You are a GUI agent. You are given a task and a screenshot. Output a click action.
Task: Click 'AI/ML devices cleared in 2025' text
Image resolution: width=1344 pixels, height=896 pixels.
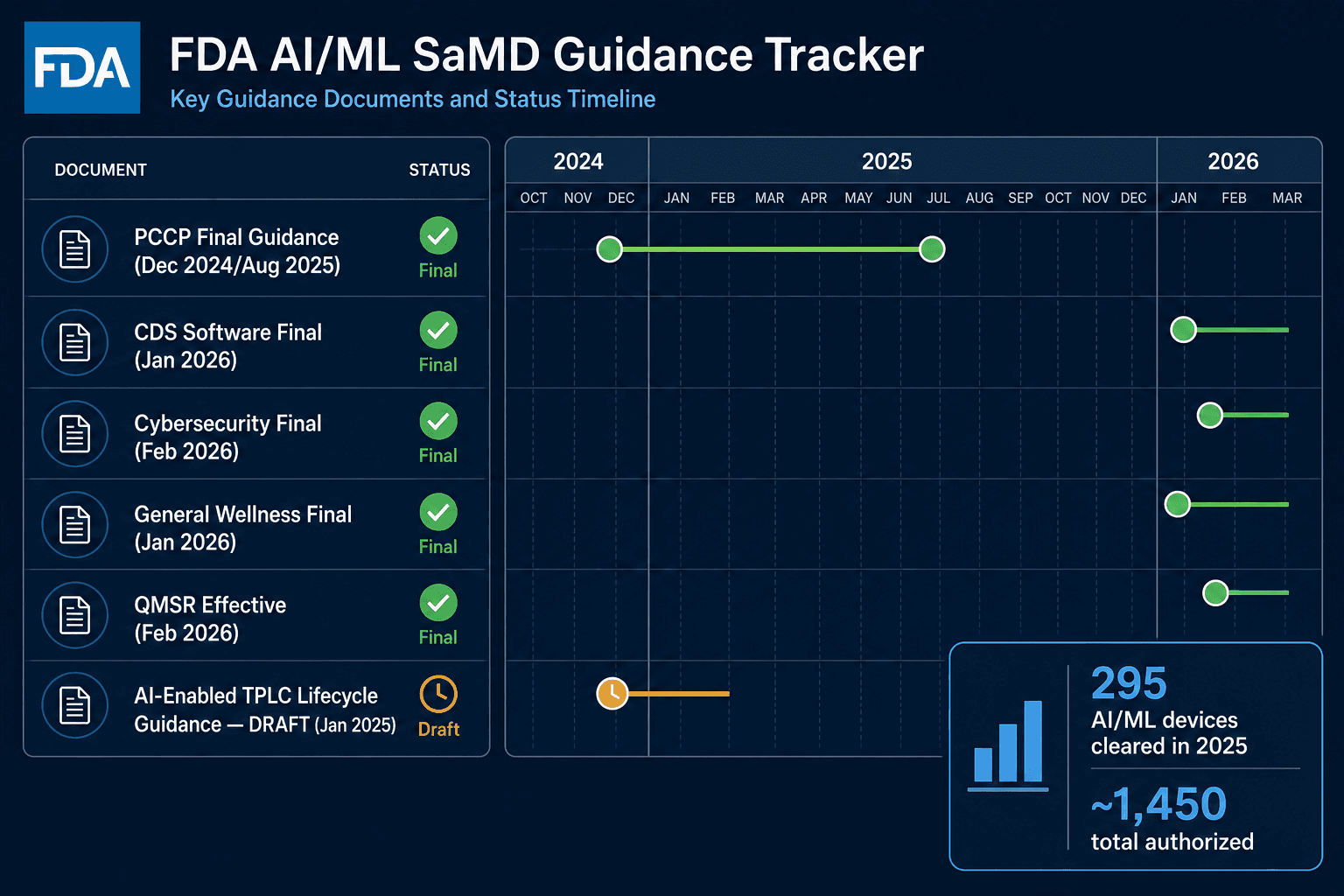coord(1169,733)
